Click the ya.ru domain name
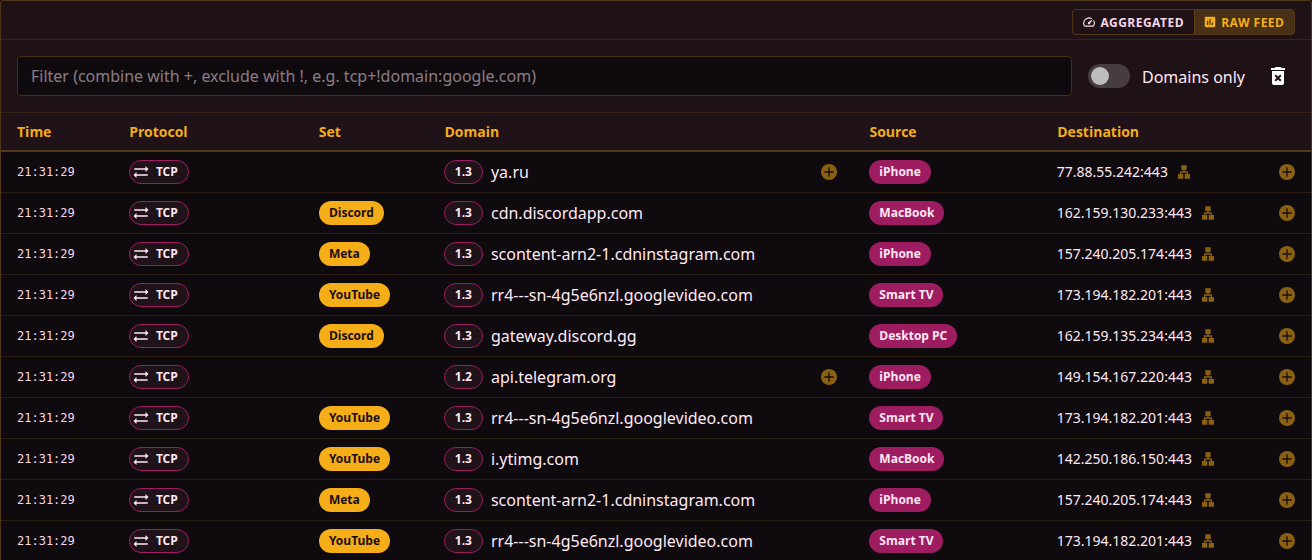The width and height of the screenshot is (1312, 560). click(510, 172)
